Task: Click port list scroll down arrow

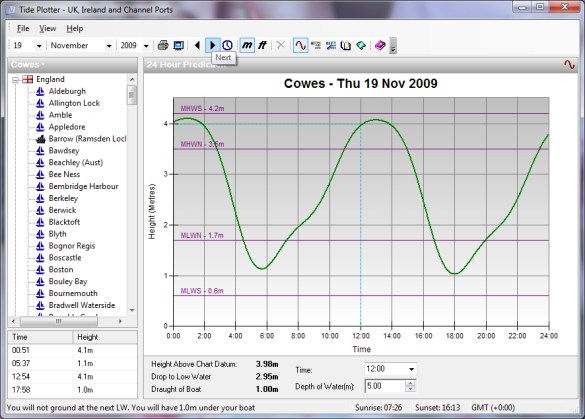Action: pyautogui.click(x=132, y=310)
